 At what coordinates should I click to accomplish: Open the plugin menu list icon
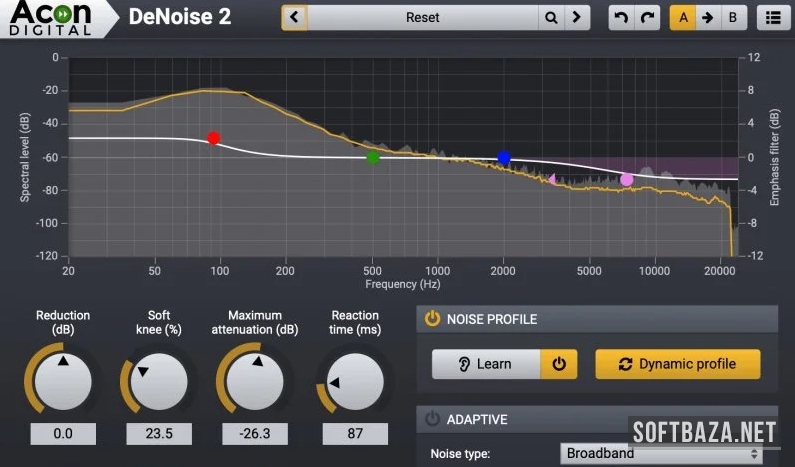(x=772, y=18)
